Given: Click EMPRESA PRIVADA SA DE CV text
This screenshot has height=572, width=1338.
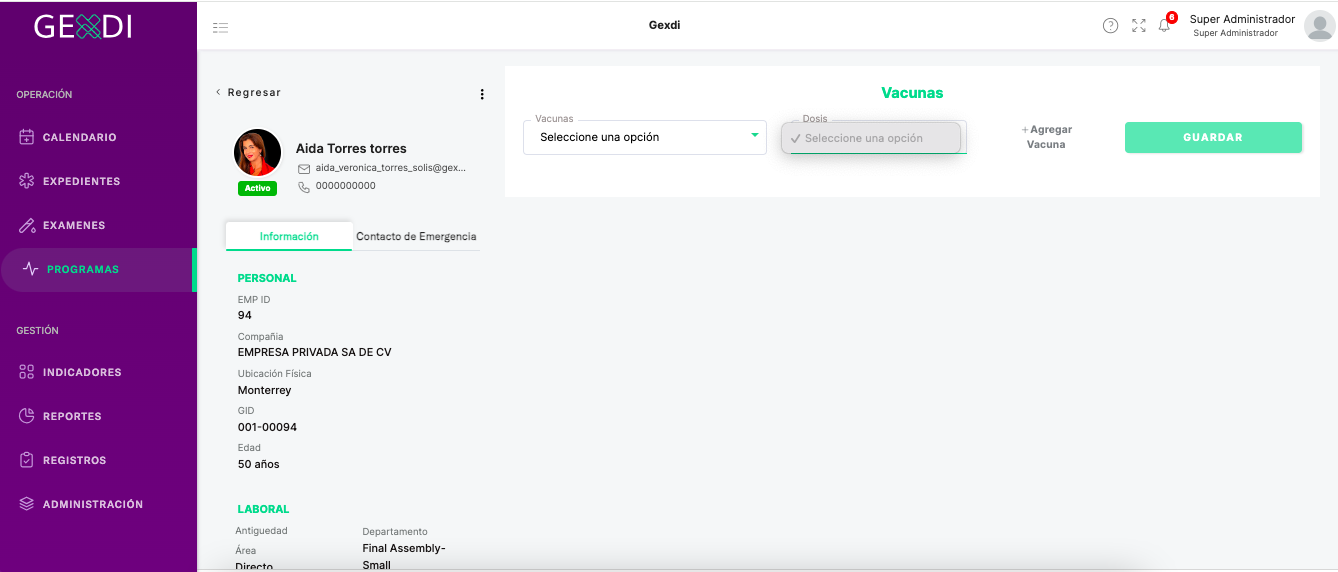Looking at the screenshot, I should coord(314,352).
